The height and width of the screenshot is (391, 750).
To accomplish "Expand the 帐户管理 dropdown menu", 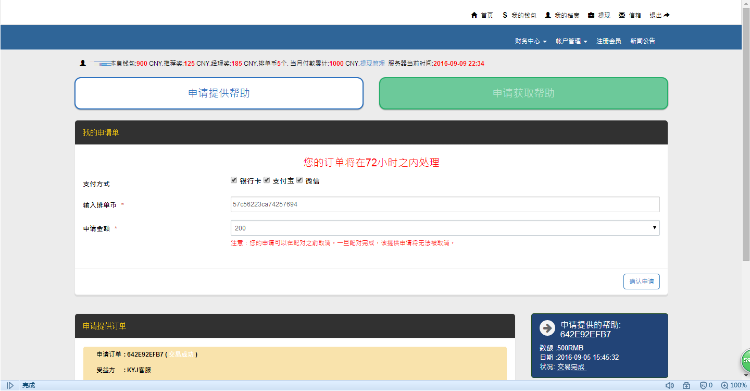I will 571,41.
